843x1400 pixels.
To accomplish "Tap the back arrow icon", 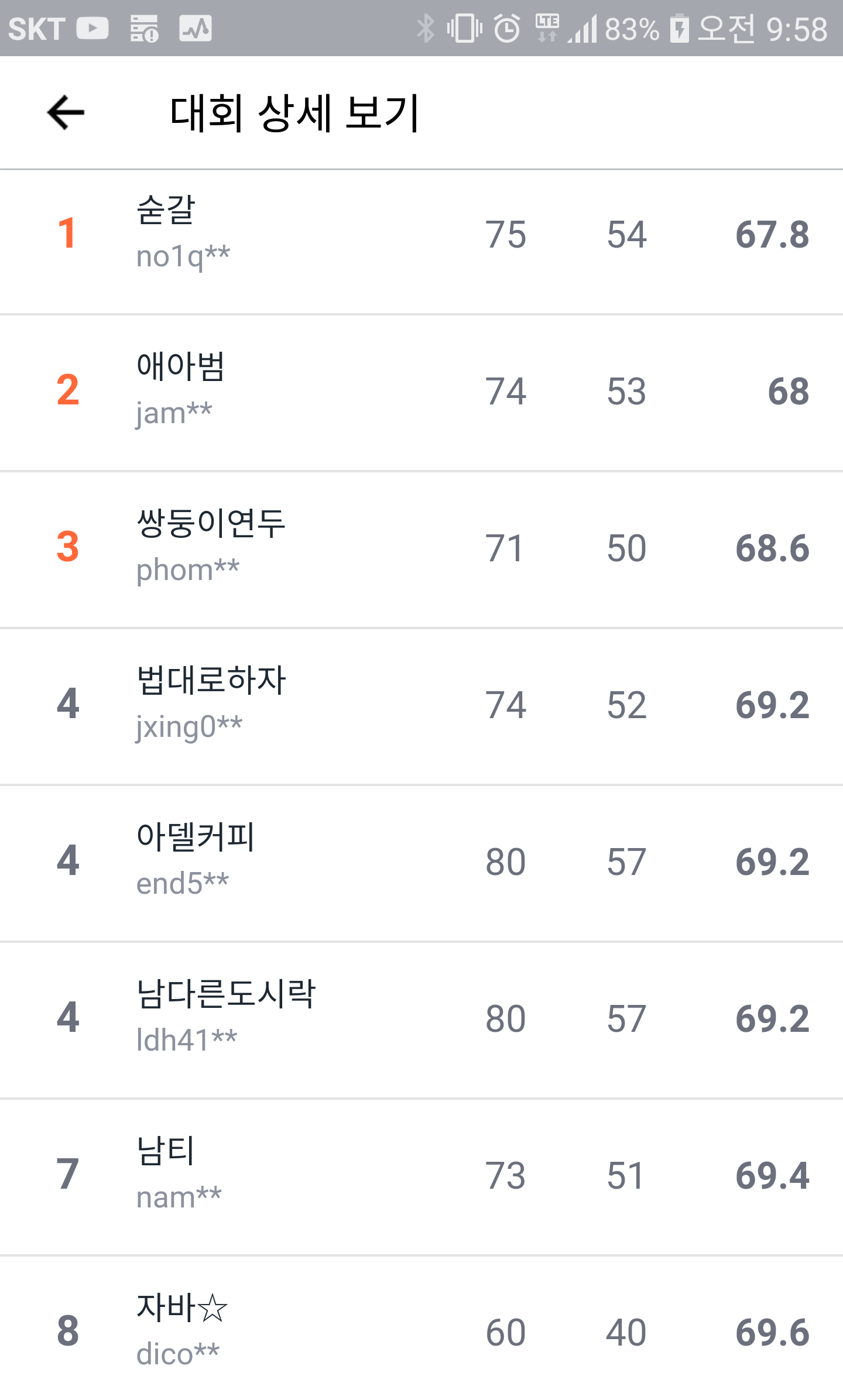I will (x=66, y=112).
